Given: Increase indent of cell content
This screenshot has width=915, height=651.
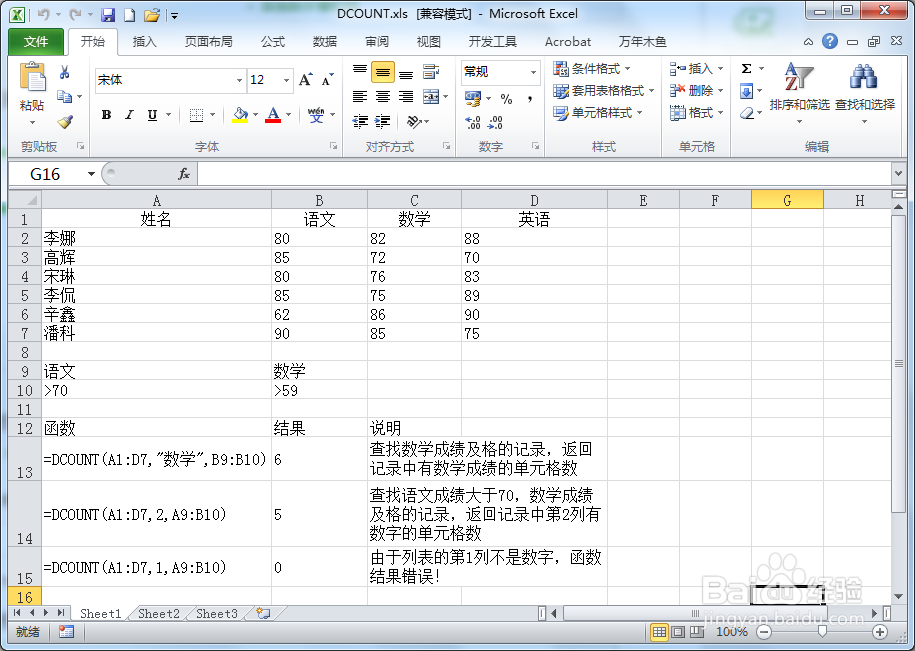Looking at the screenshot, I should click(382, 121).
